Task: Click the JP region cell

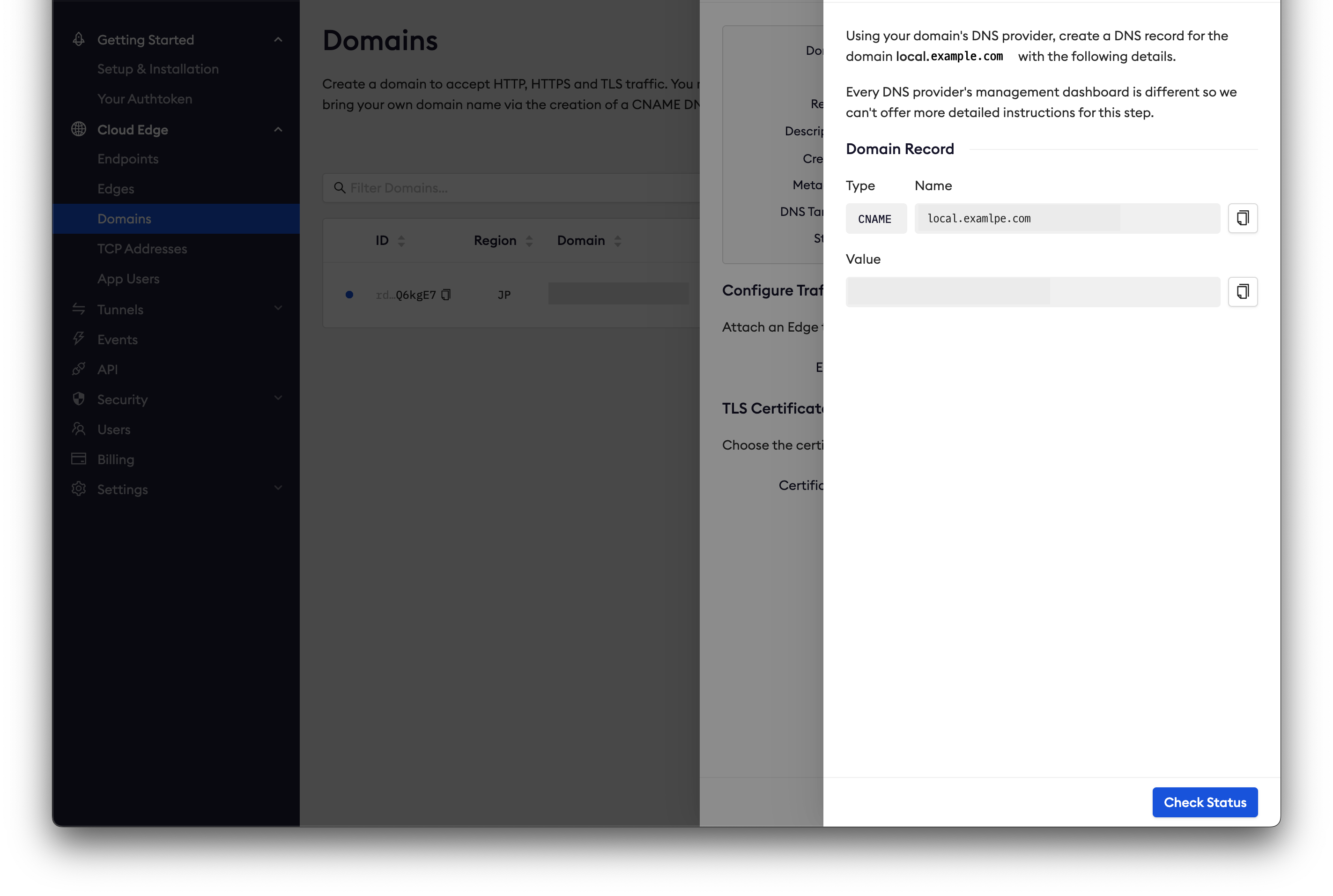Action: pyautogui.click(x=504, y=295)
